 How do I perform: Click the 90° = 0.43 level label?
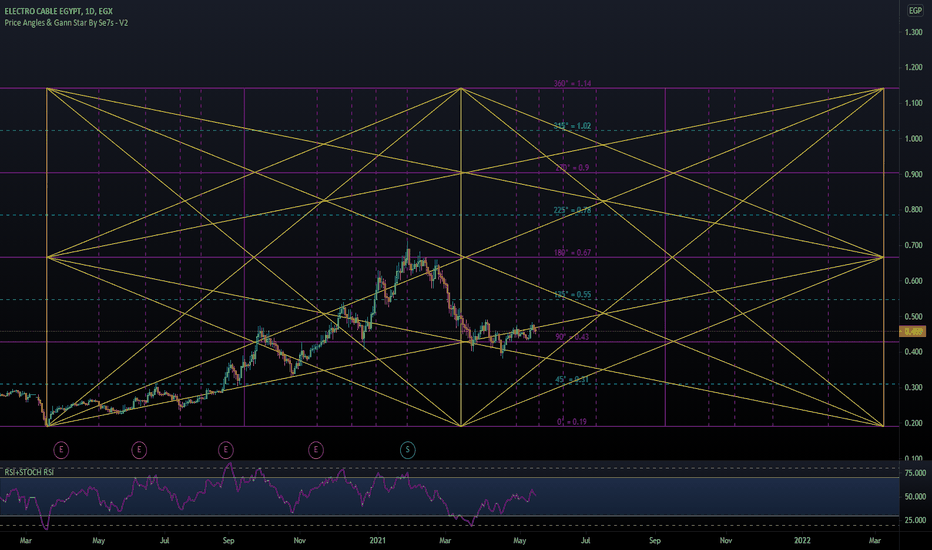(x=572, y=337)
